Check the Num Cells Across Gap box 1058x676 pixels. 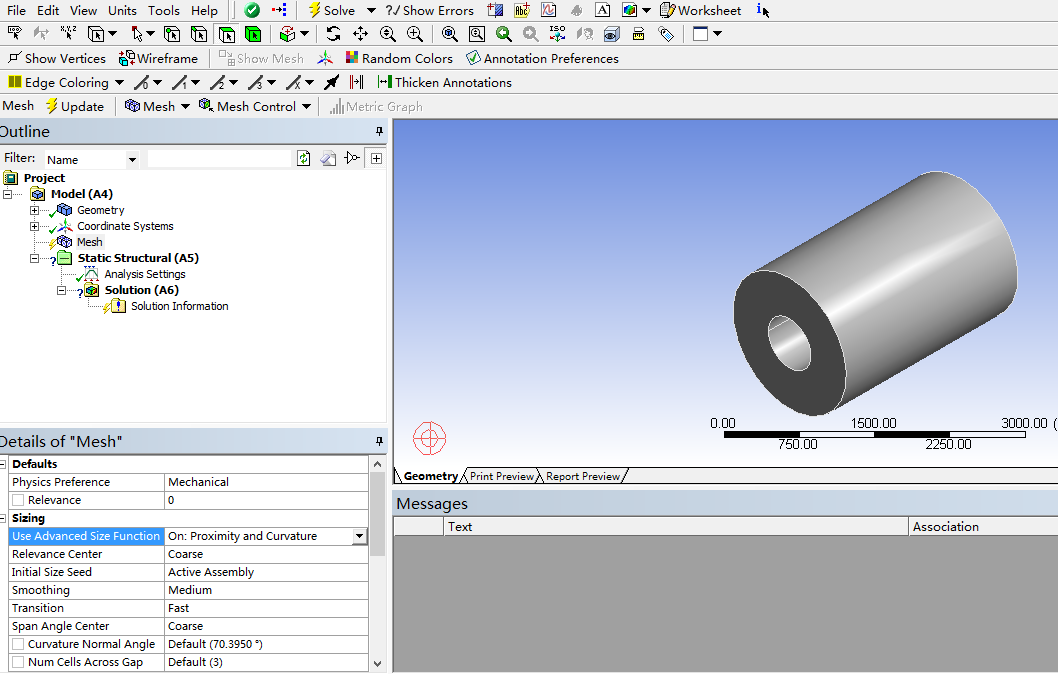click(18, 662)
